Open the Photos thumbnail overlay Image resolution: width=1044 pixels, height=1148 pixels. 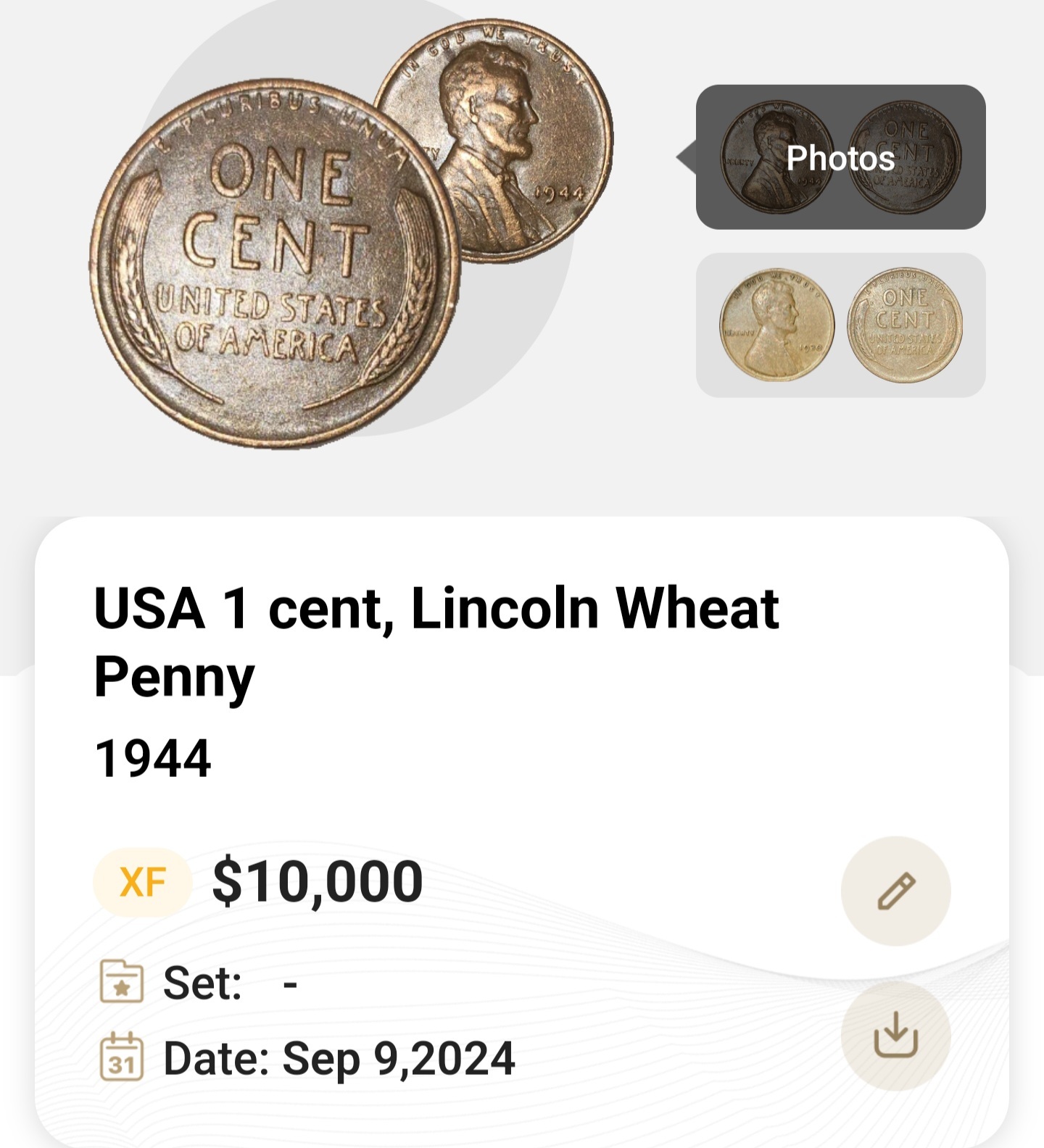point(840,157)
